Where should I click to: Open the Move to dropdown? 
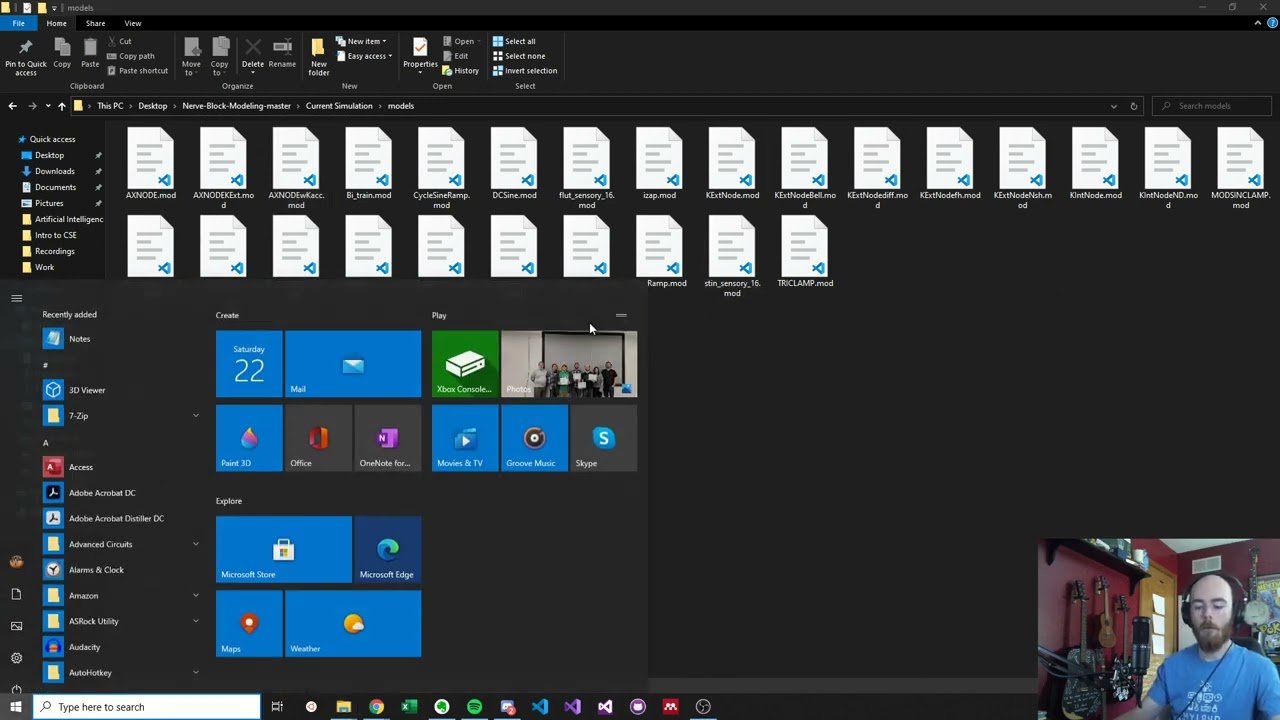pyautogui.click(x=191, y=57)
